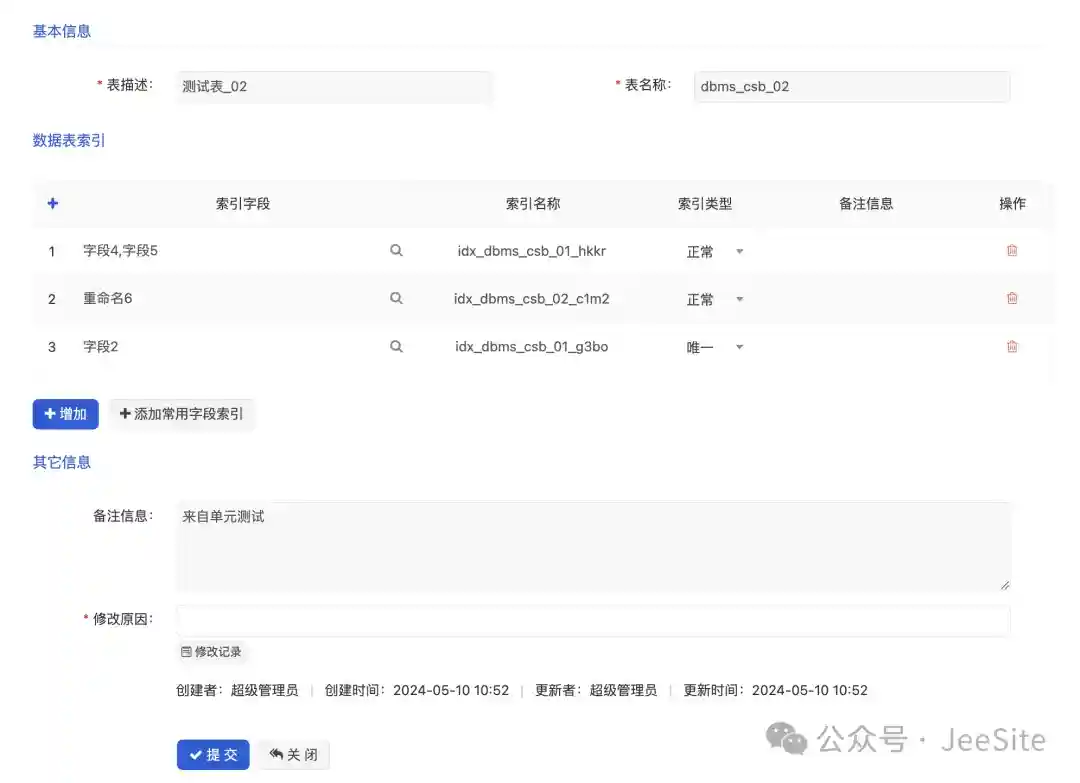The image size is (1080, 783).
Task: Click 添加常用字段索引 button
Action: pos(181,414)
